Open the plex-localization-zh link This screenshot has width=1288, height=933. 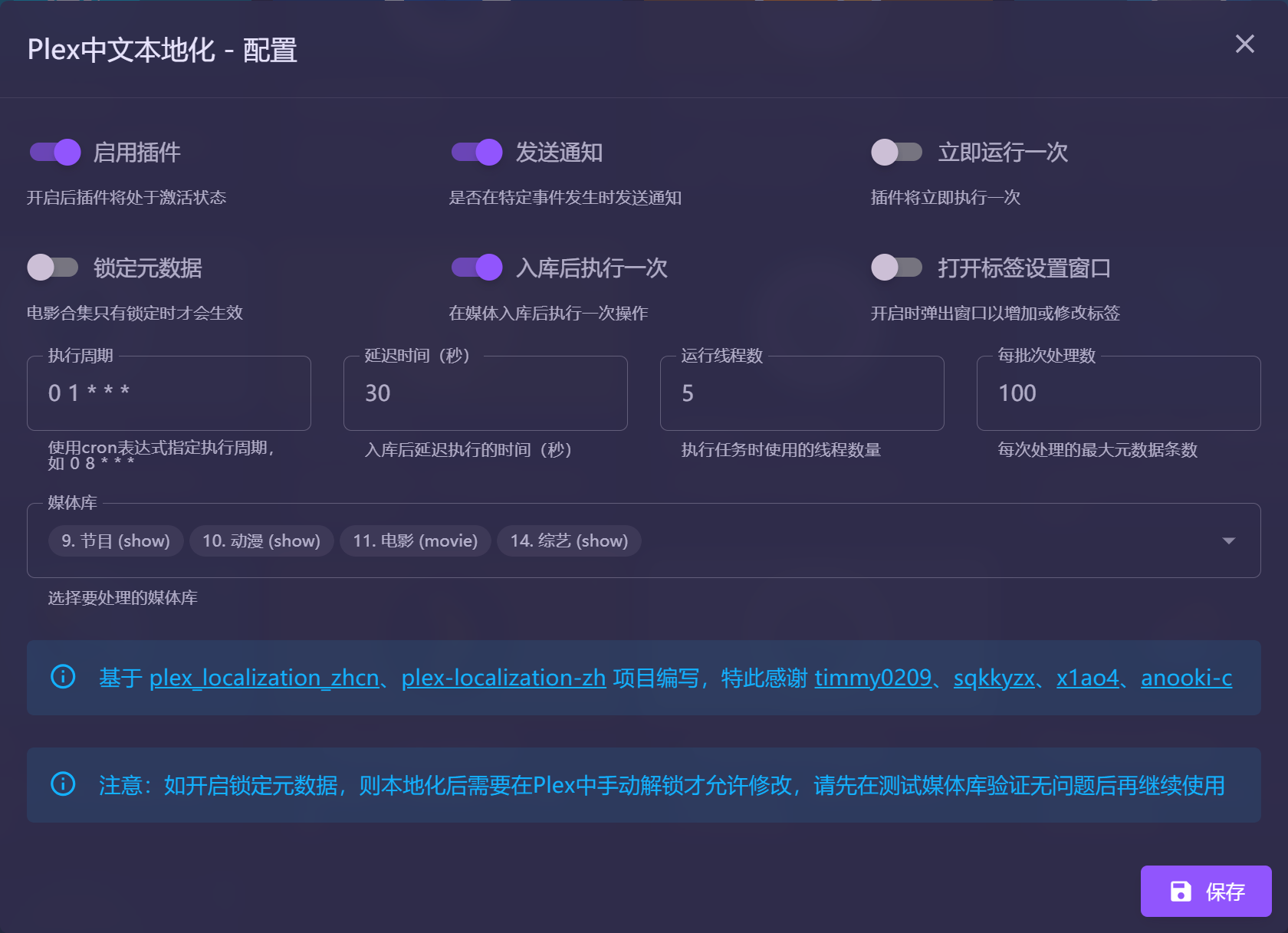coord(504,678)
